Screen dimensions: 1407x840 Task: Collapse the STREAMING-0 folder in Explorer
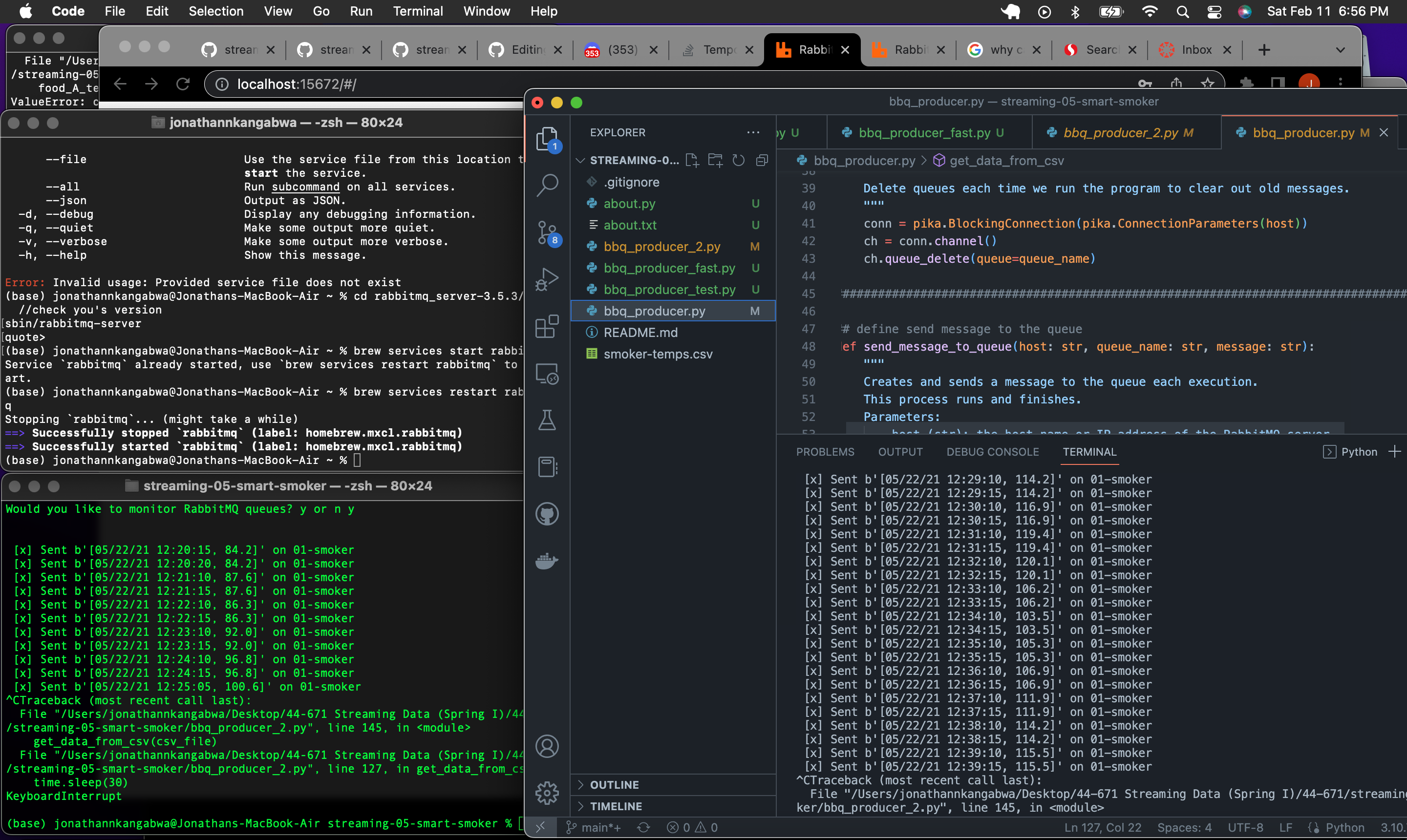coord(580,160)
